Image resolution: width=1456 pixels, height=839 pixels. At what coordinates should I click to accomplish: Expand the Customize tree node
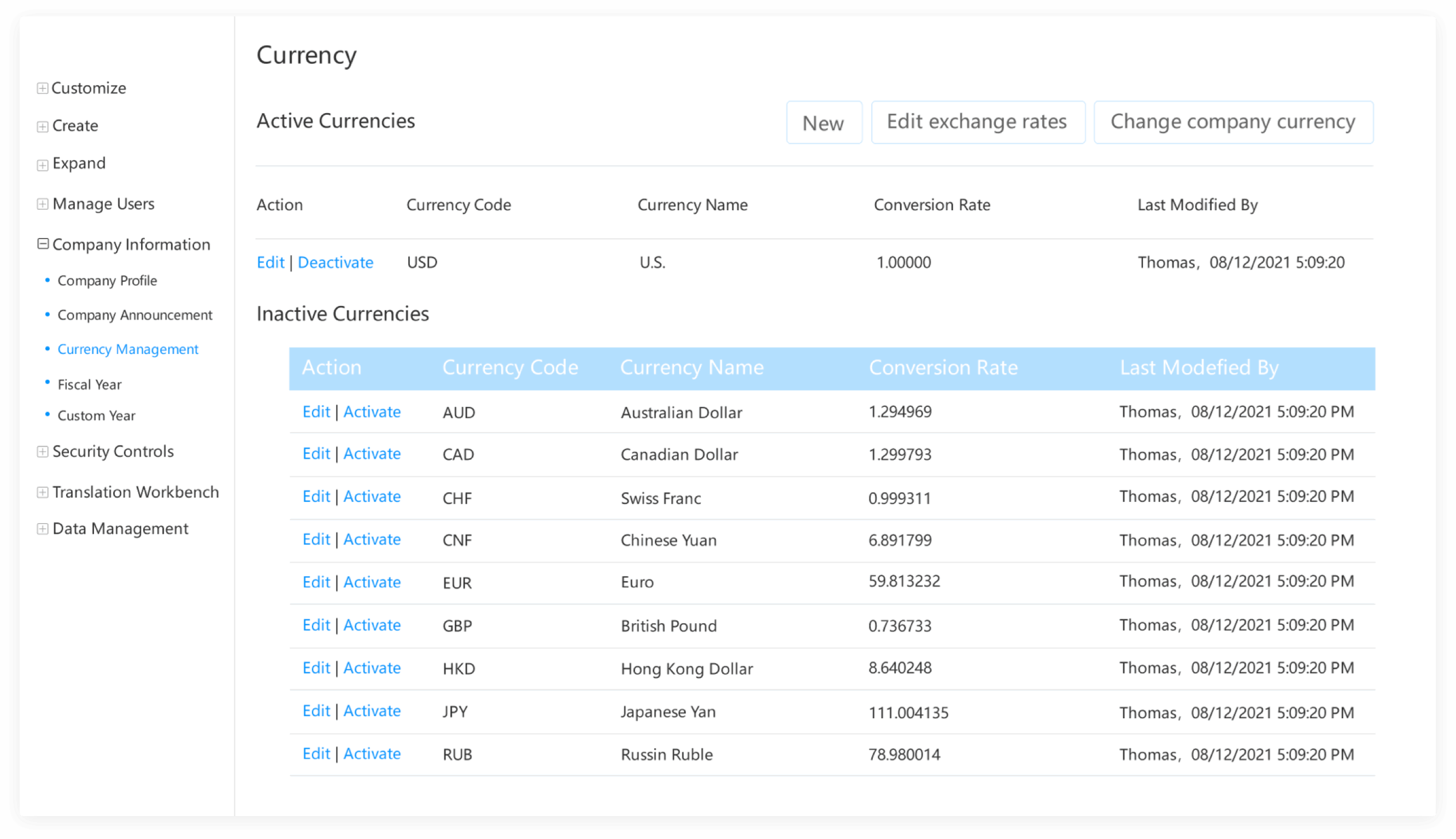tap(42, 88)
